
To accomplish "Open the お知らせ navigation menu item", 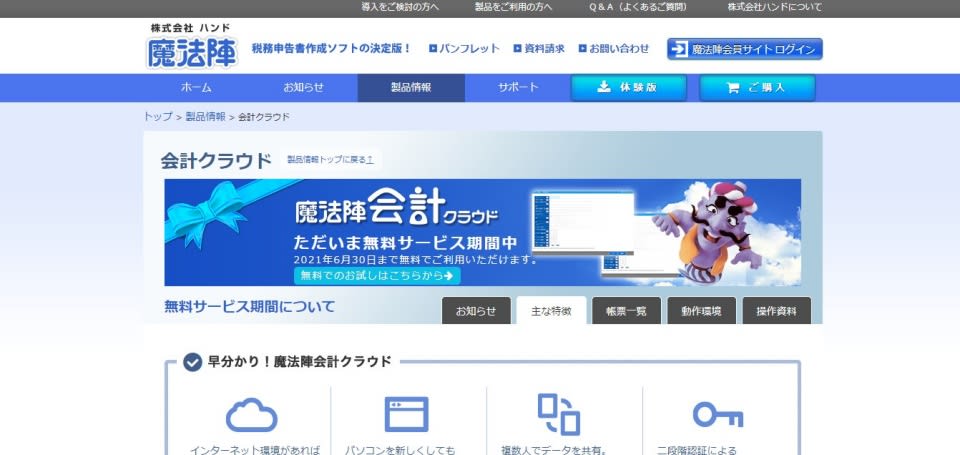I will click(x=304, y=88).
